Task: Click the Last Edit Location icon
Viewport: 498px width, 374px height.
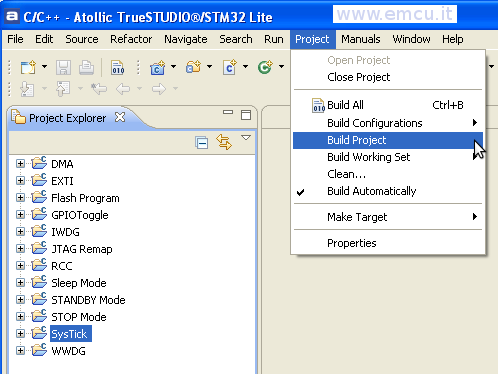Action: (99, 89)
